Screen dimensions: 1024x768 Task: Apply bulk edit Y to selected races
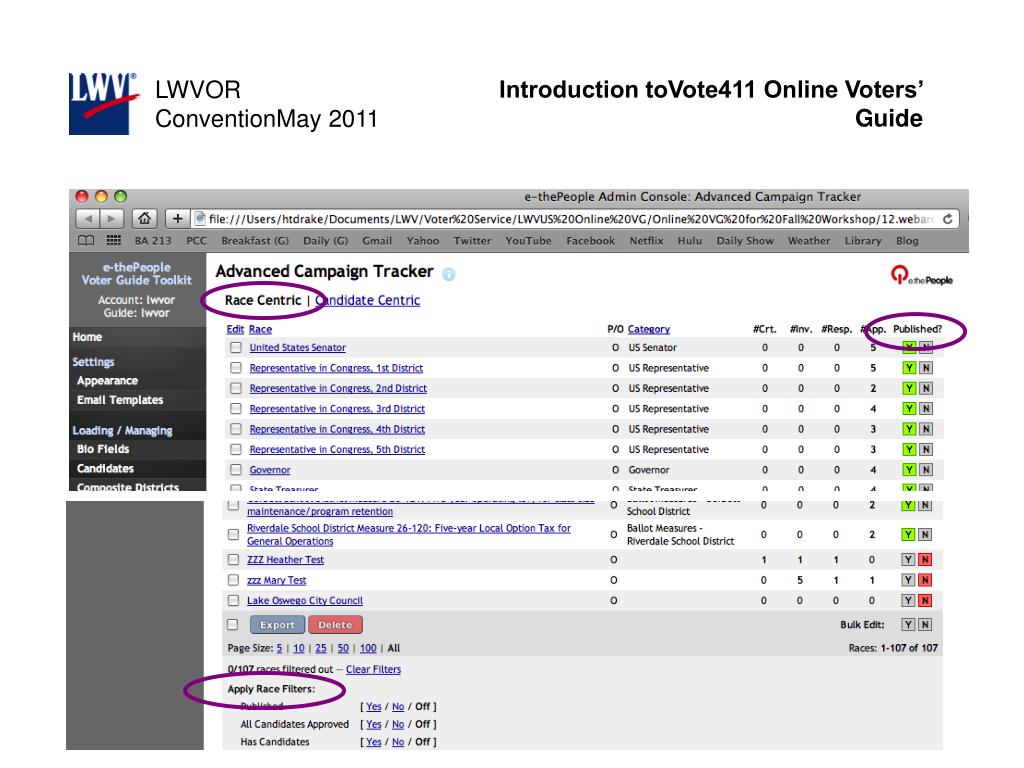pyautogui.click(x=908, y=625)
